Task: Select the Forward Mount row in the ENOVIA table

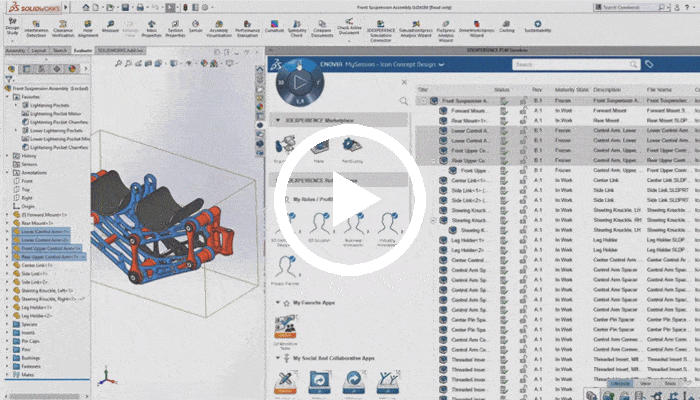Action: tap(558, 110)
